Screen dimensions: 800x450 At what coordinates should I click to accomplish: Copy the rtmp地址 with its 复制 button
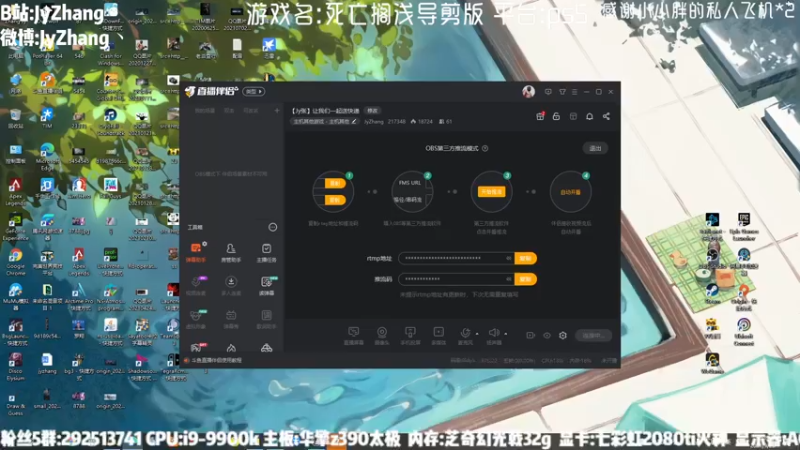[526, 258]
